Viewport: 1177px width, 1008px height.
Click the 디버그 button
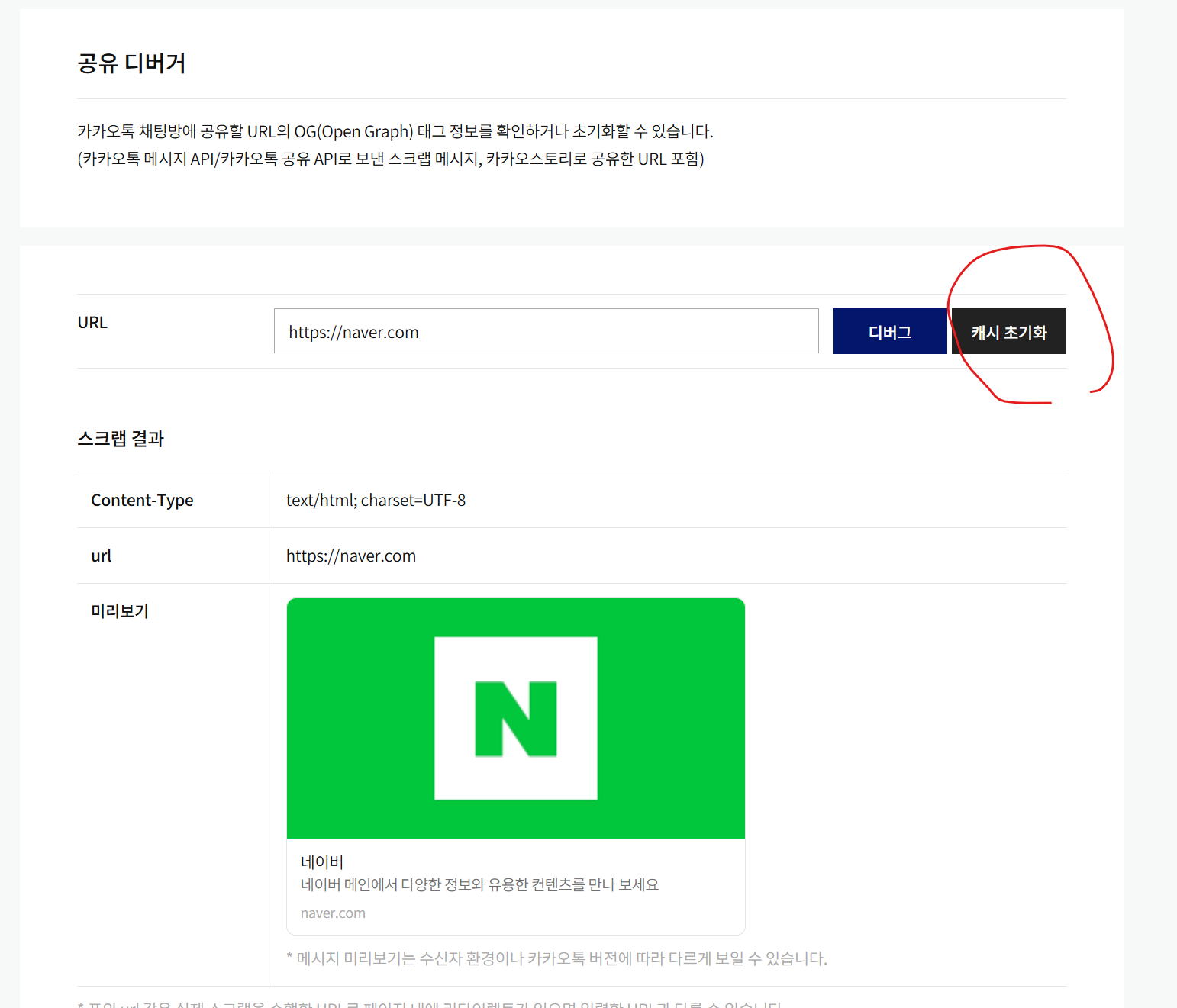(889, 331)
